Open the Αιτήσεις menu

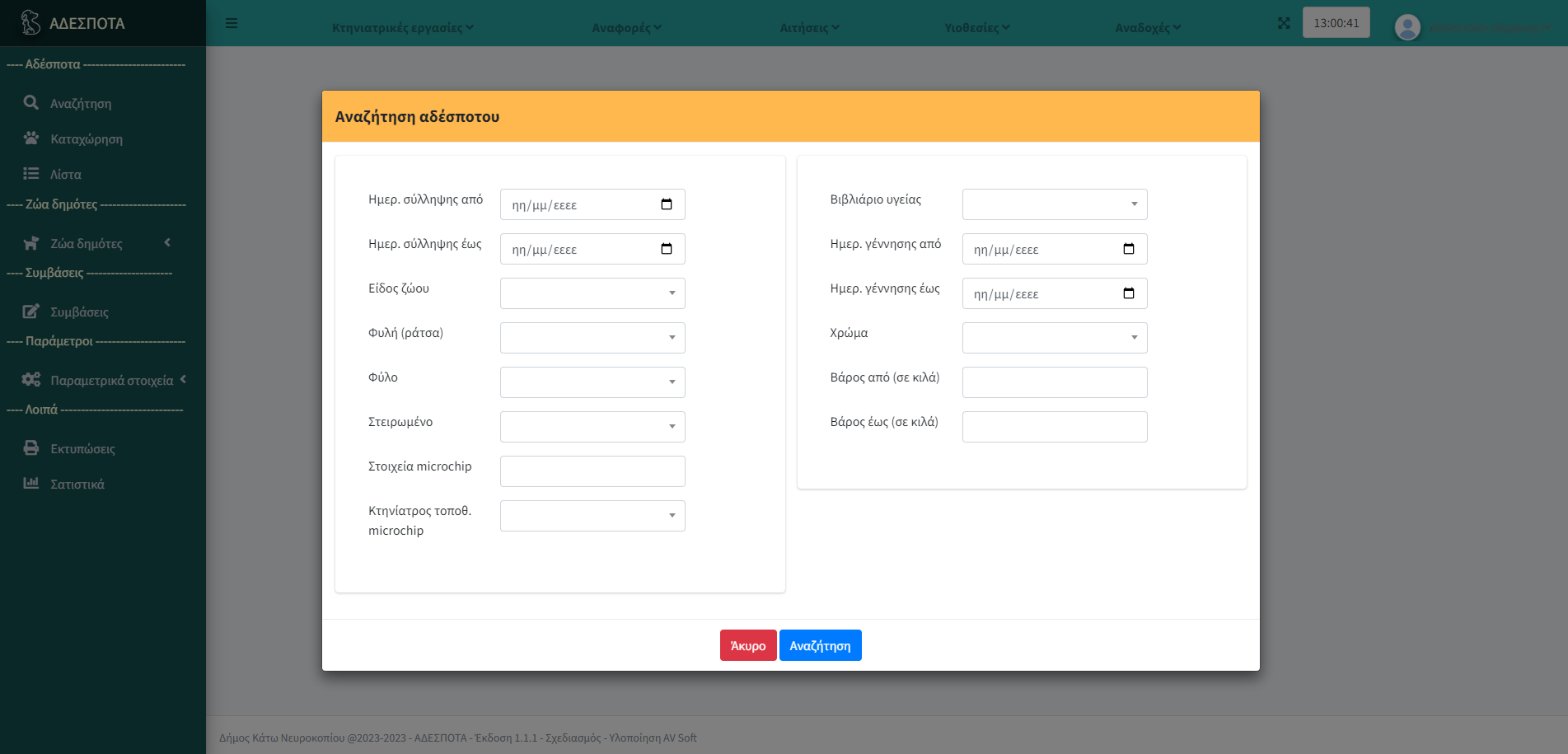[810, 27]
